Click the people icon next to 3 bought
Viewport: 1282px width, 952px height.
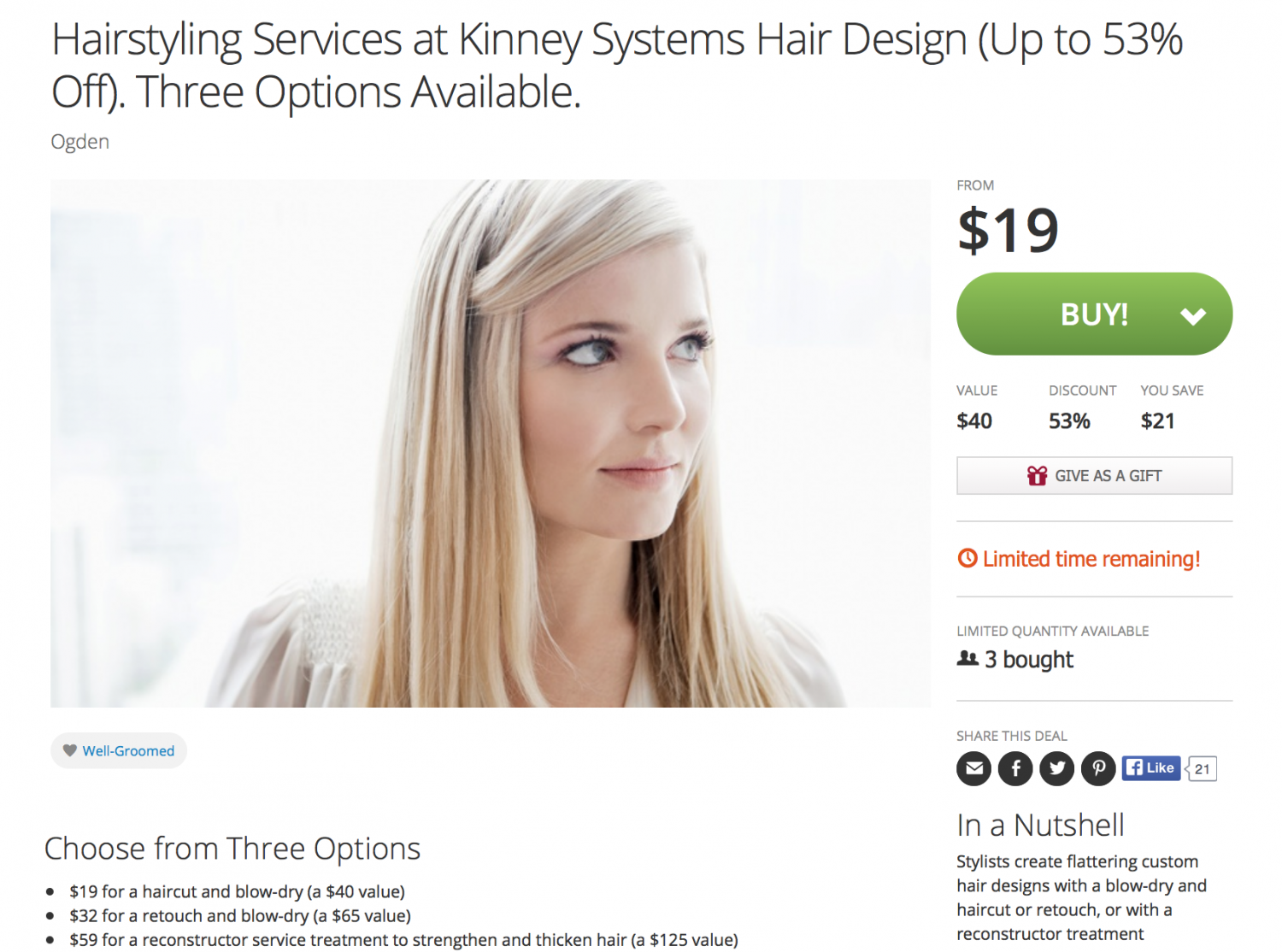(967, 658)
